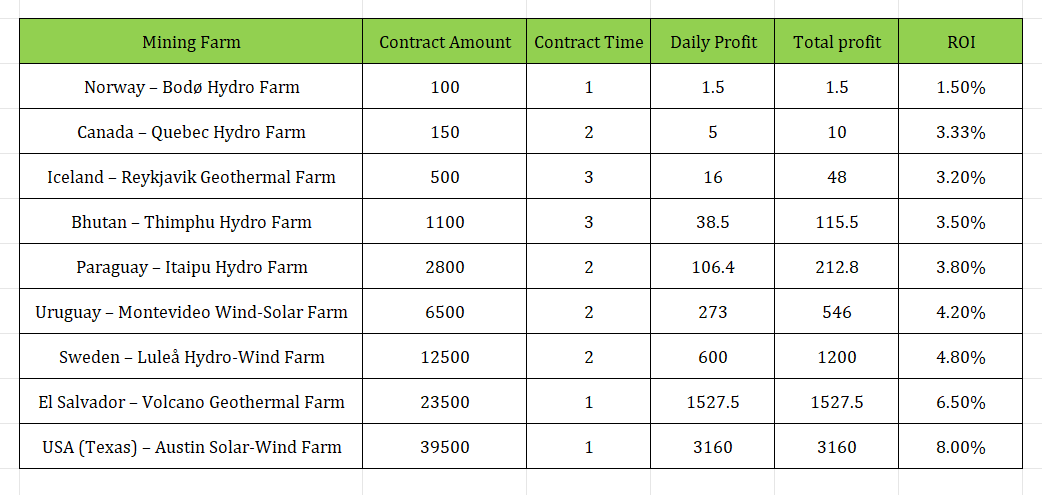Click USA (Texas) – Austin Solar-Wind Farm cell
Image resolution: width=1042 pixels, height=495 pixels.
click(191, 447)
